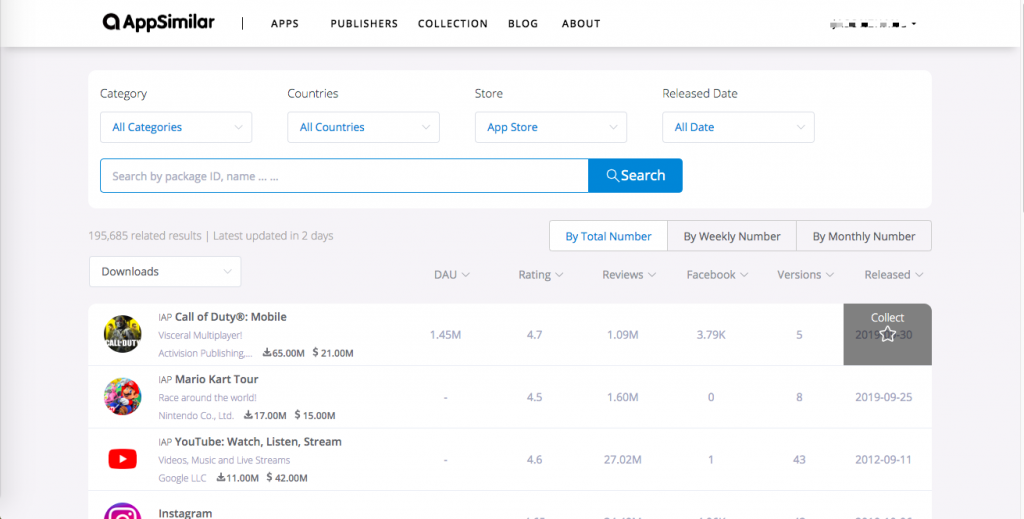Viewport: 1024px width, 519px height.
Task: Open the Instagram title
Action: click(185, 513)
